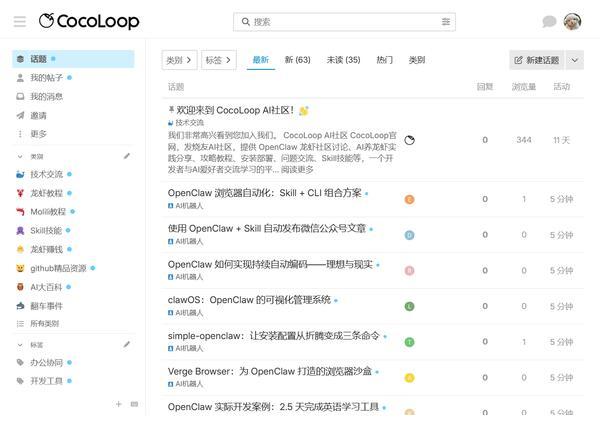The image size is (612, 425).
Task: Open blue poster avatar on 微信公众号文章 row
Action: (409, 235)
